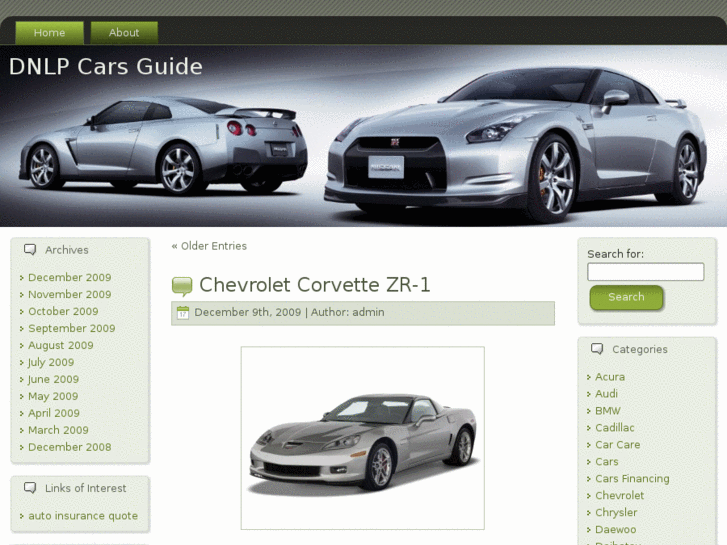Open the Corvette ZR-1 car image
This screenshot has height=545, width=727.
[x=363, y=438]
